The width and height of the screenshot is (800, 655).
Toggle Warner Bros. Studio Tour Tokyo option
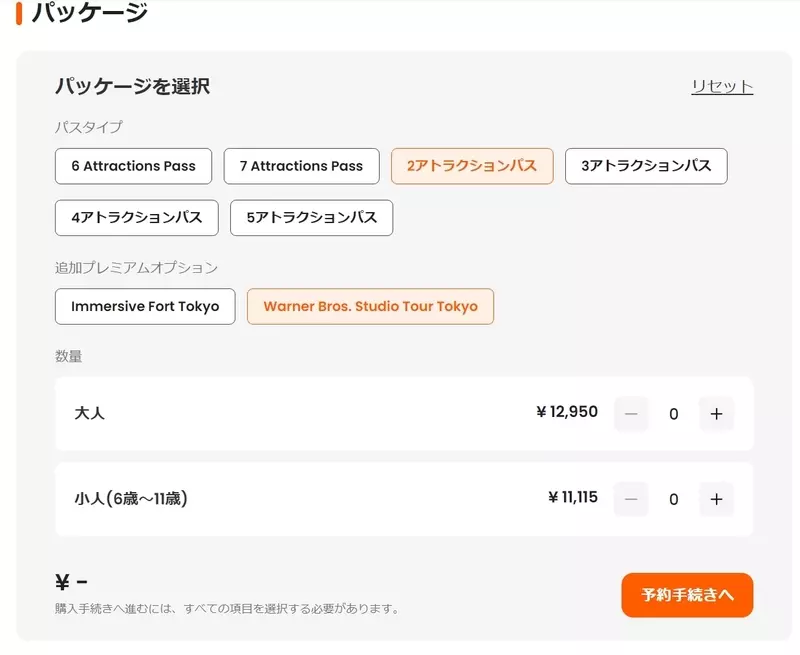[x=370, y=307]
